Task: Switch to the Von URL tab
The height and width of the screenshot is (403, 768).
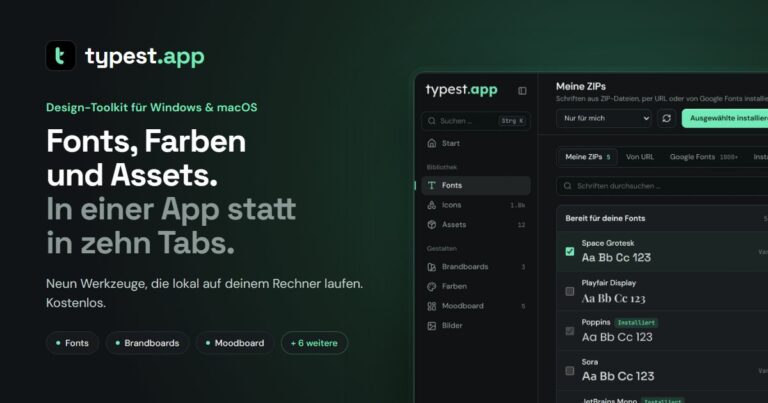Action: point(640,157)
